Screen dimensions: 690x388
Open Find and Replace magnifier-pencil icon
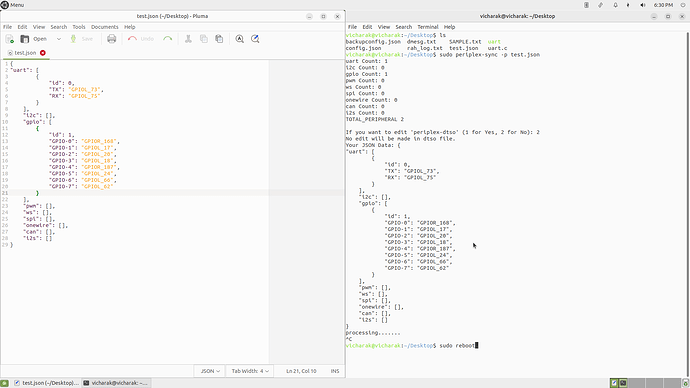tap(255, 39)
